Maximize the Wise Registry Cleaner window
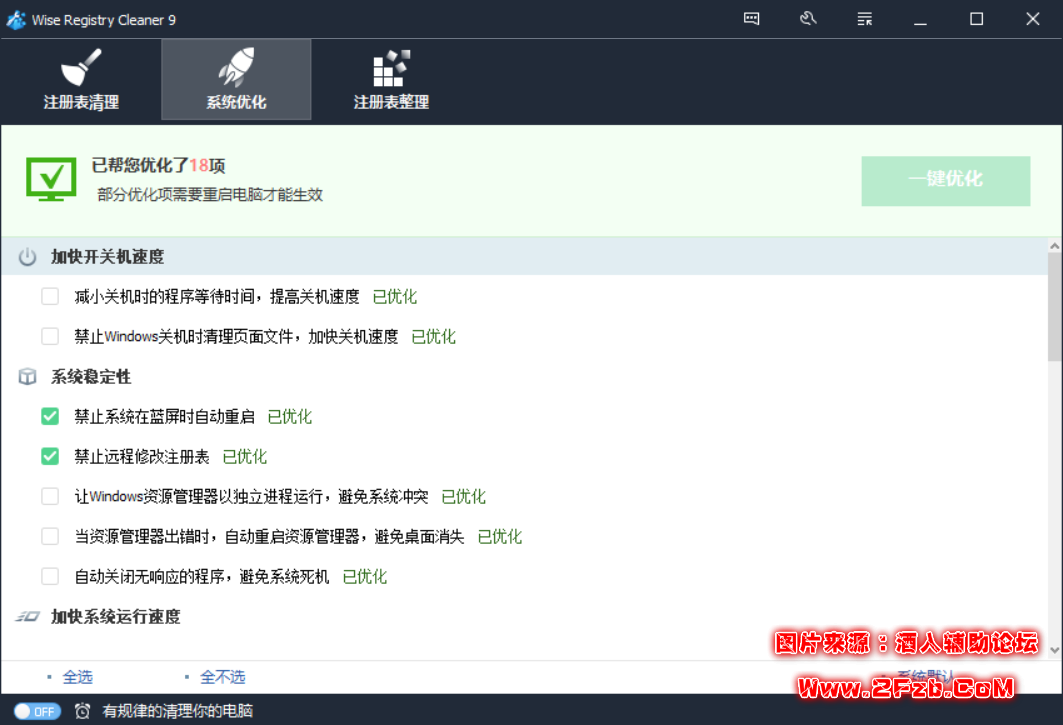This screenshot has height=725, width=1063. tap(976, 19)
